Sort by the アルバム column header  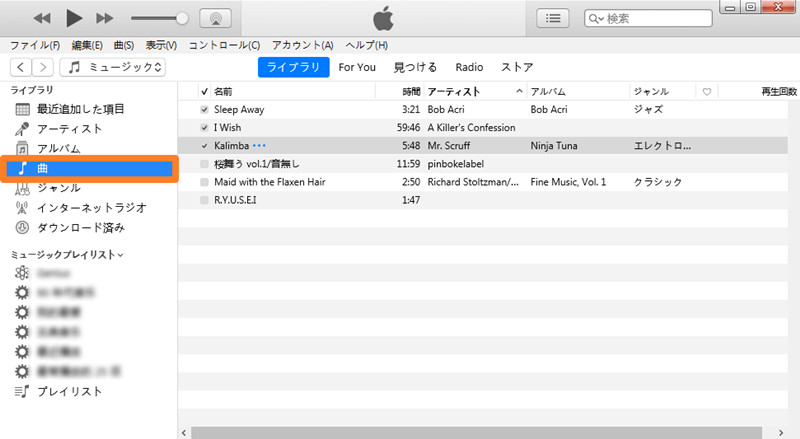coord(547,91)
